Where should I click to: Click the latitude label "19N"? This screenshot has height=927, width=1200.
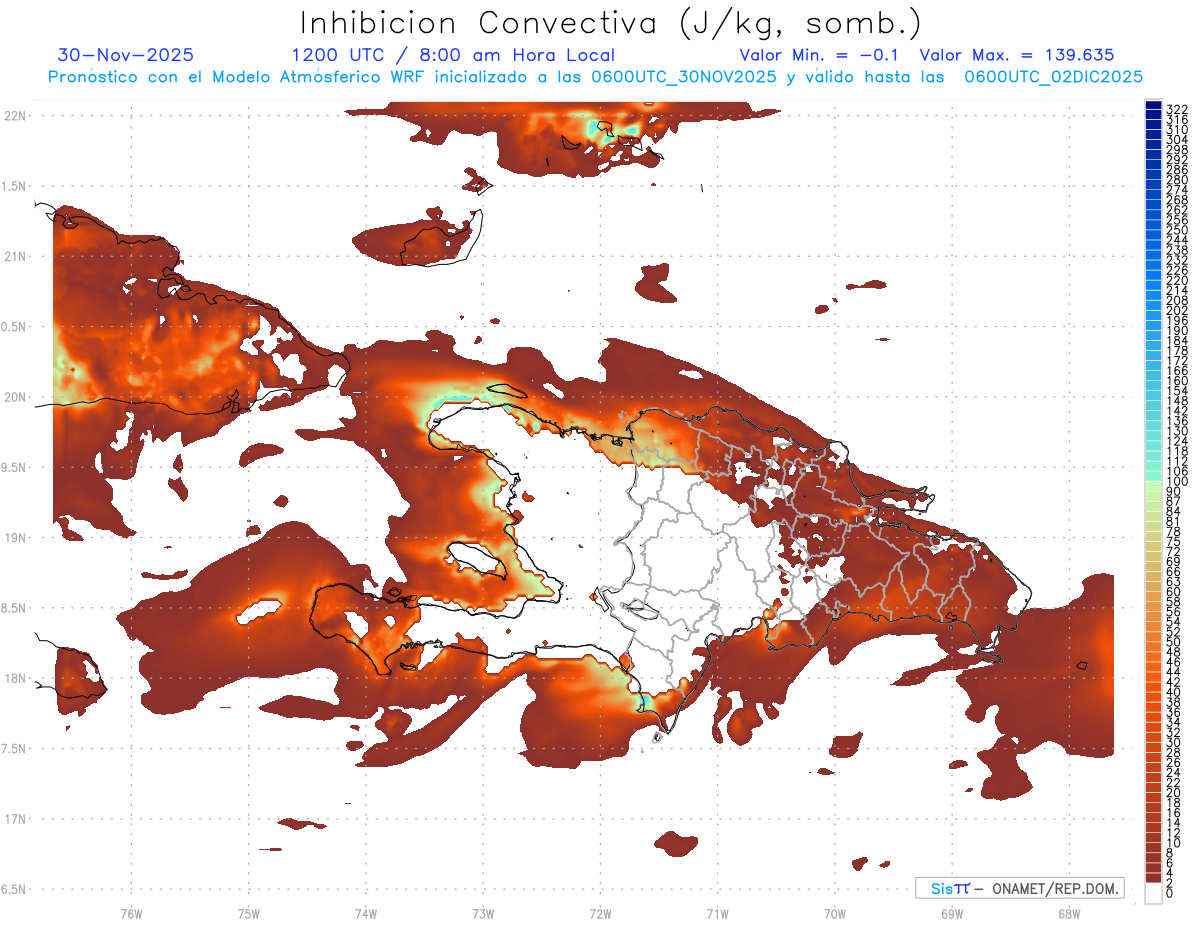tap(16, 537)
